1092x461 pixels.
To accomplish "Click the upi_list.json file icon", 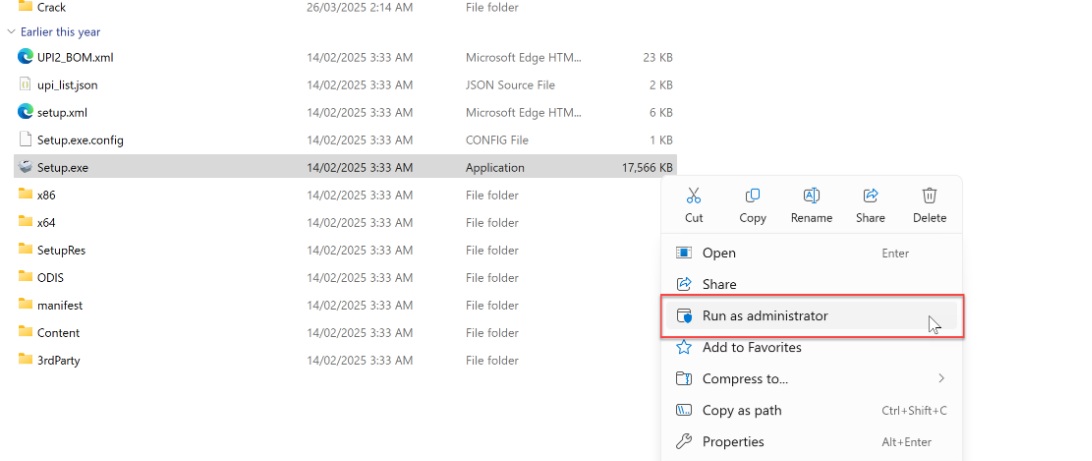I will point(26,85).
